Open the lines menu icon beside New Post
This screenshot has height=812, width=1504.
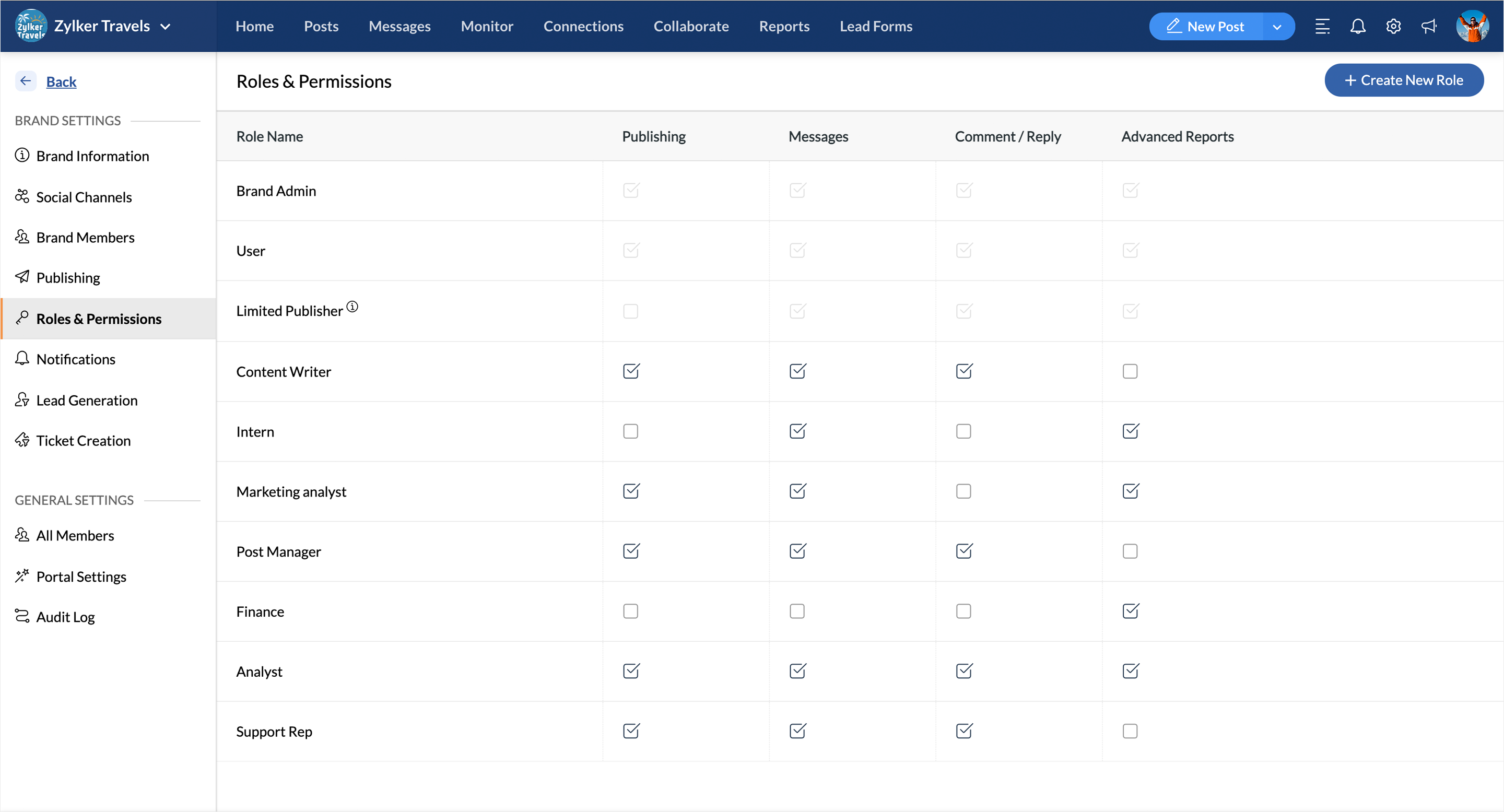(x=1322, y=26)
